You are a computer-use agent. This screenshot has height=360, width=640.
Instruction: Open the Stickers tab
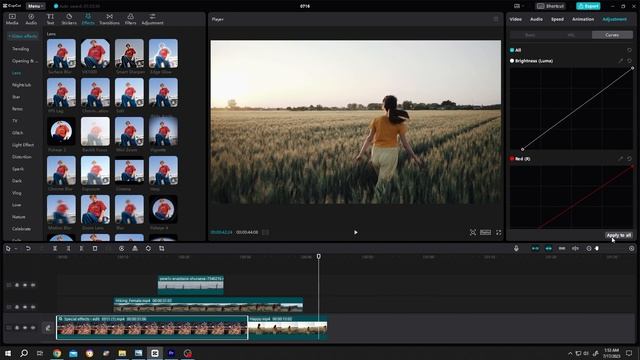pyautogui.click(x=69, y=19)
